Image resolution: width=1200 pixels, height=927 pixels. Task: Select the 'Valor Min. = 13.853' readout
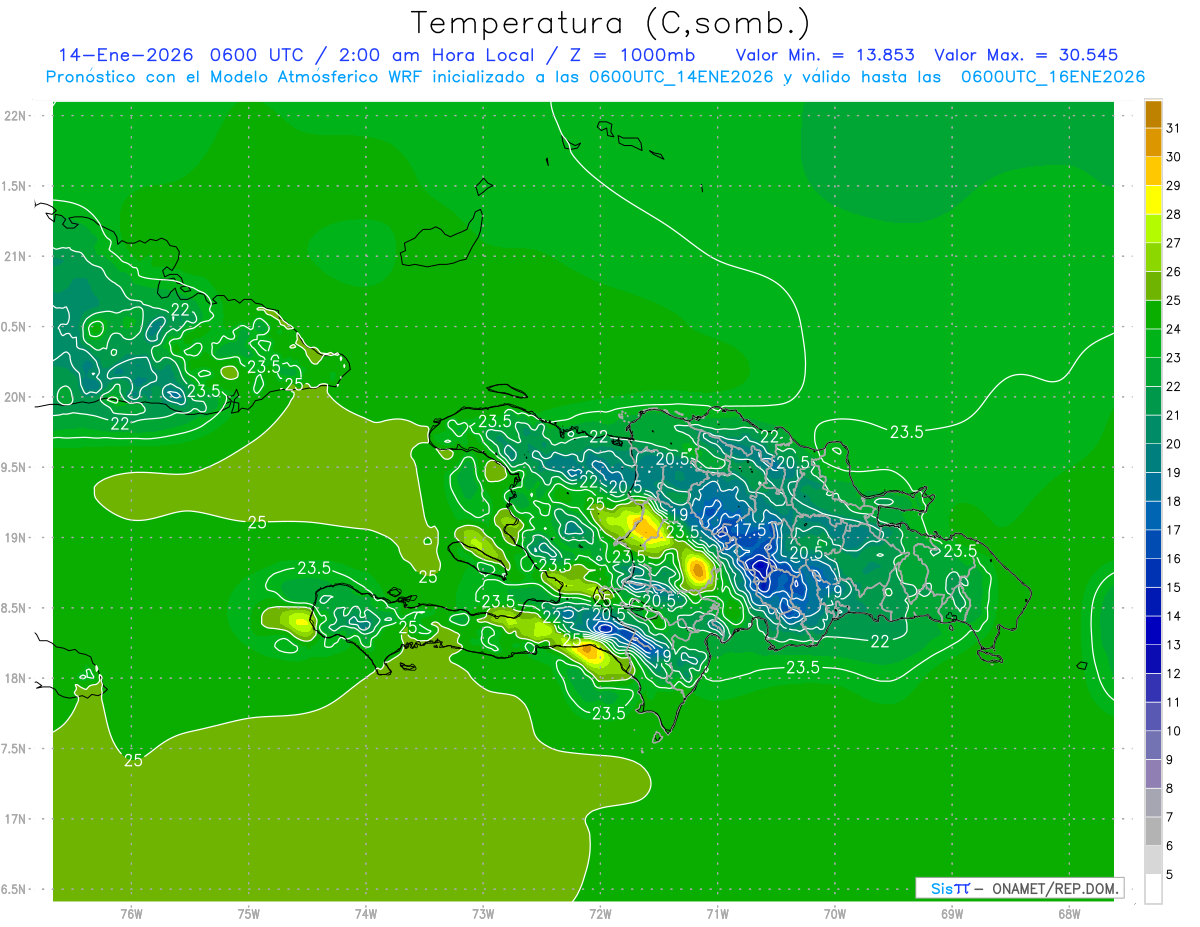[825, 55]
